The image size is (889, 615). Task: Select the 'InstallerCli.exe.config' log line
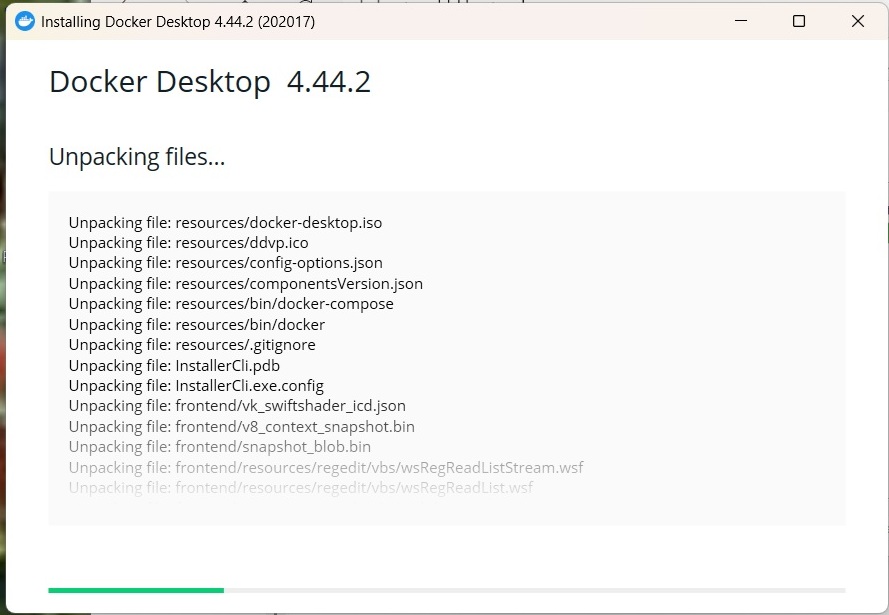click(x=196, y=386)
